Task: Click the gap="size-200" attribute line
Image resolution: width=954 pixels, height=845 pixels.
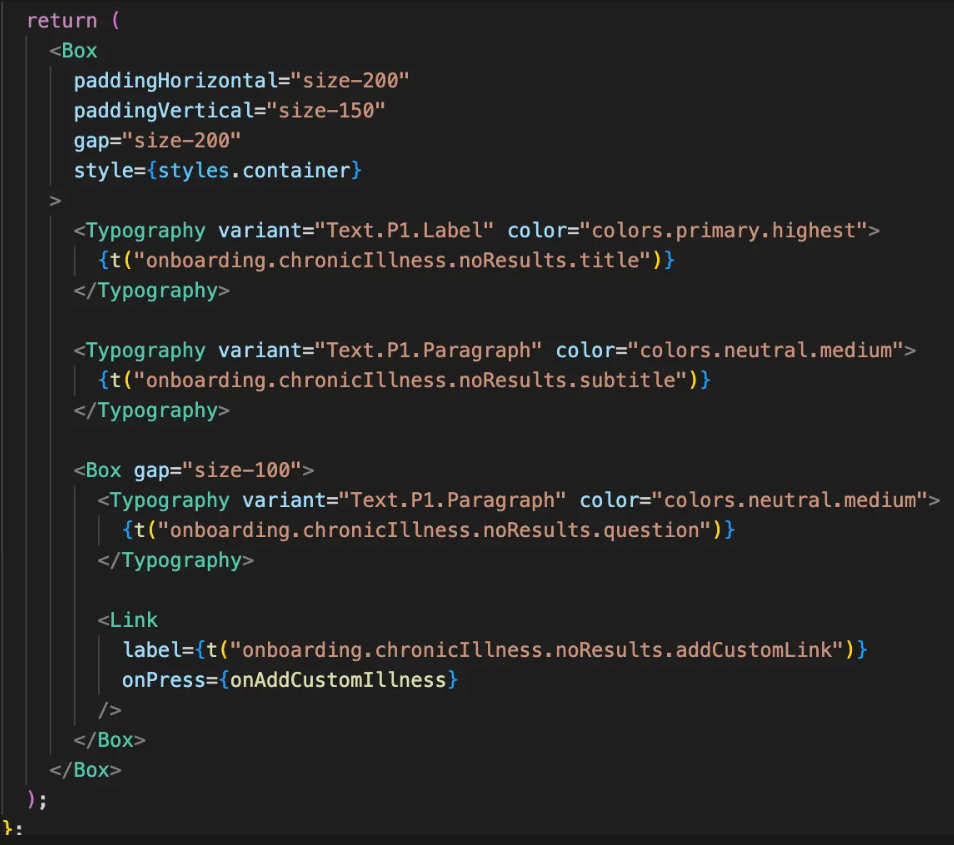Action: [157, 140]
